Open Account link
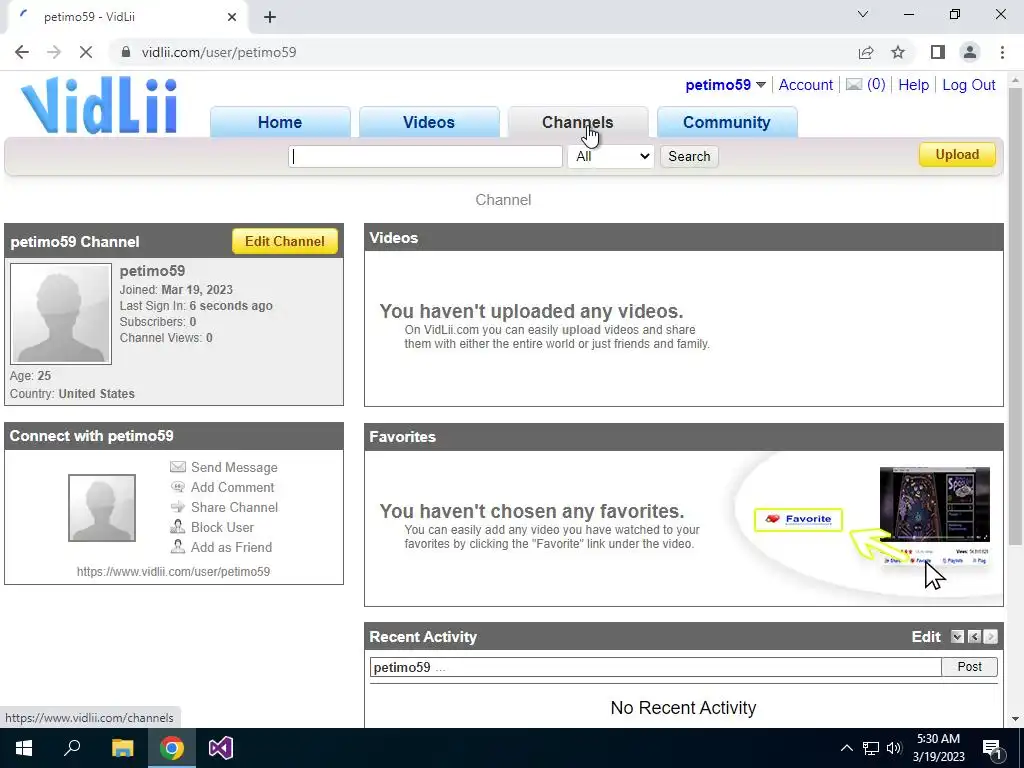 click(x=805, y=85)
